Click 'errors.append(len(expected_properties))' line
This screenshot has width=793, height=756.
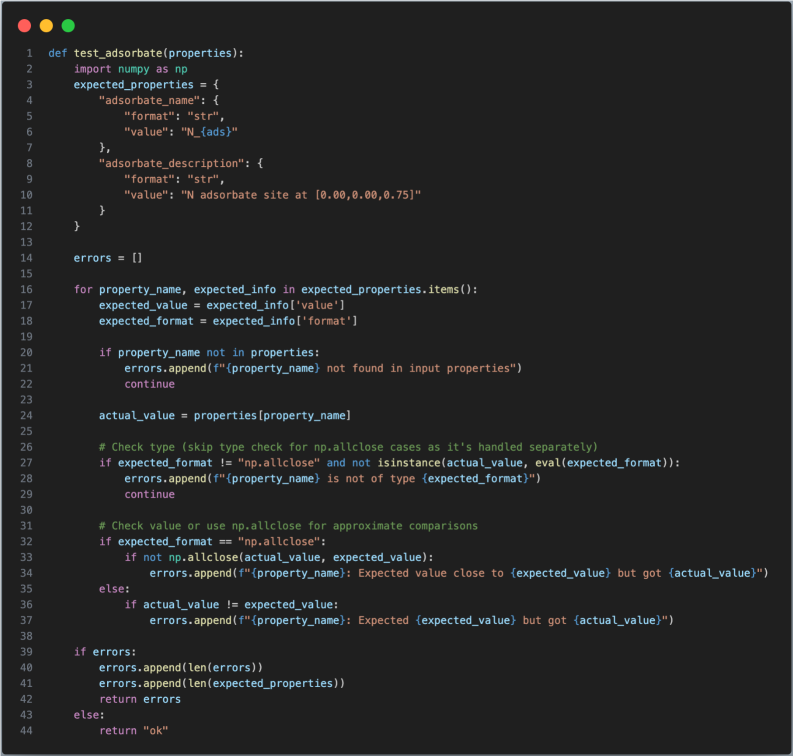point(222,683)
